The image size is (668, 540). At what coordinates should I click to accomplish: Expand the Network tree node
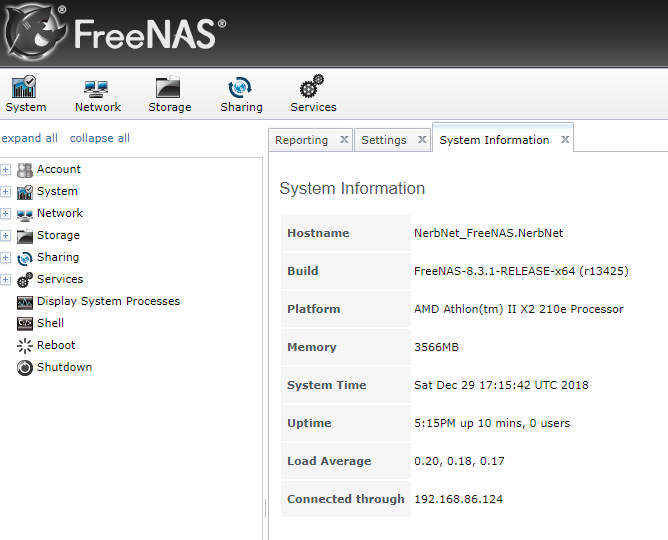click(x=6, y=213)
